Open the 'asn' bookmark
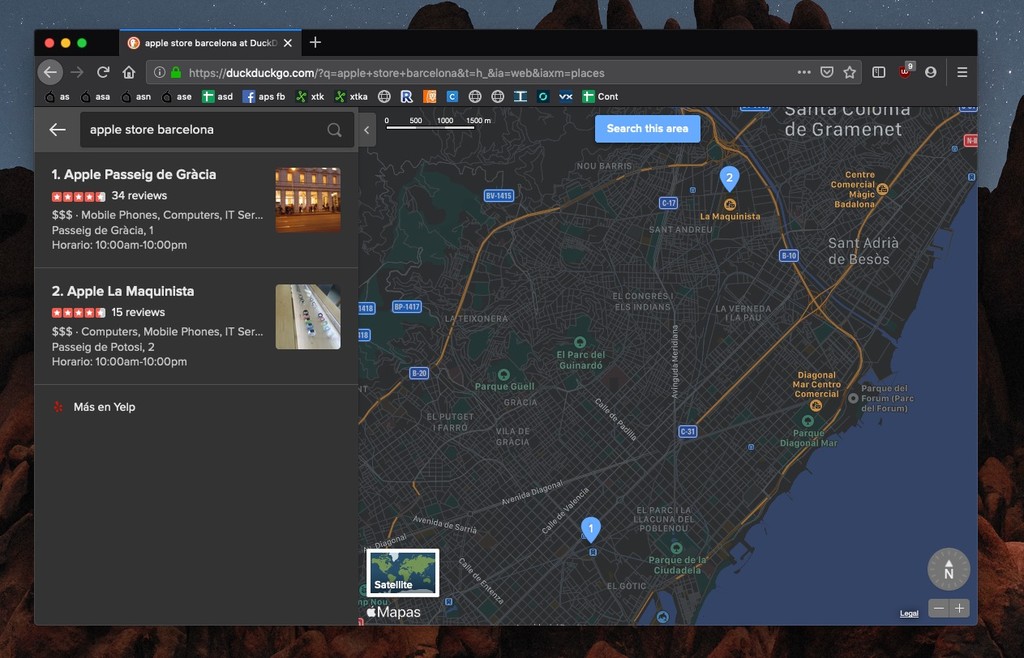Viewport: 1024px width, 658px height. (136, 97)
